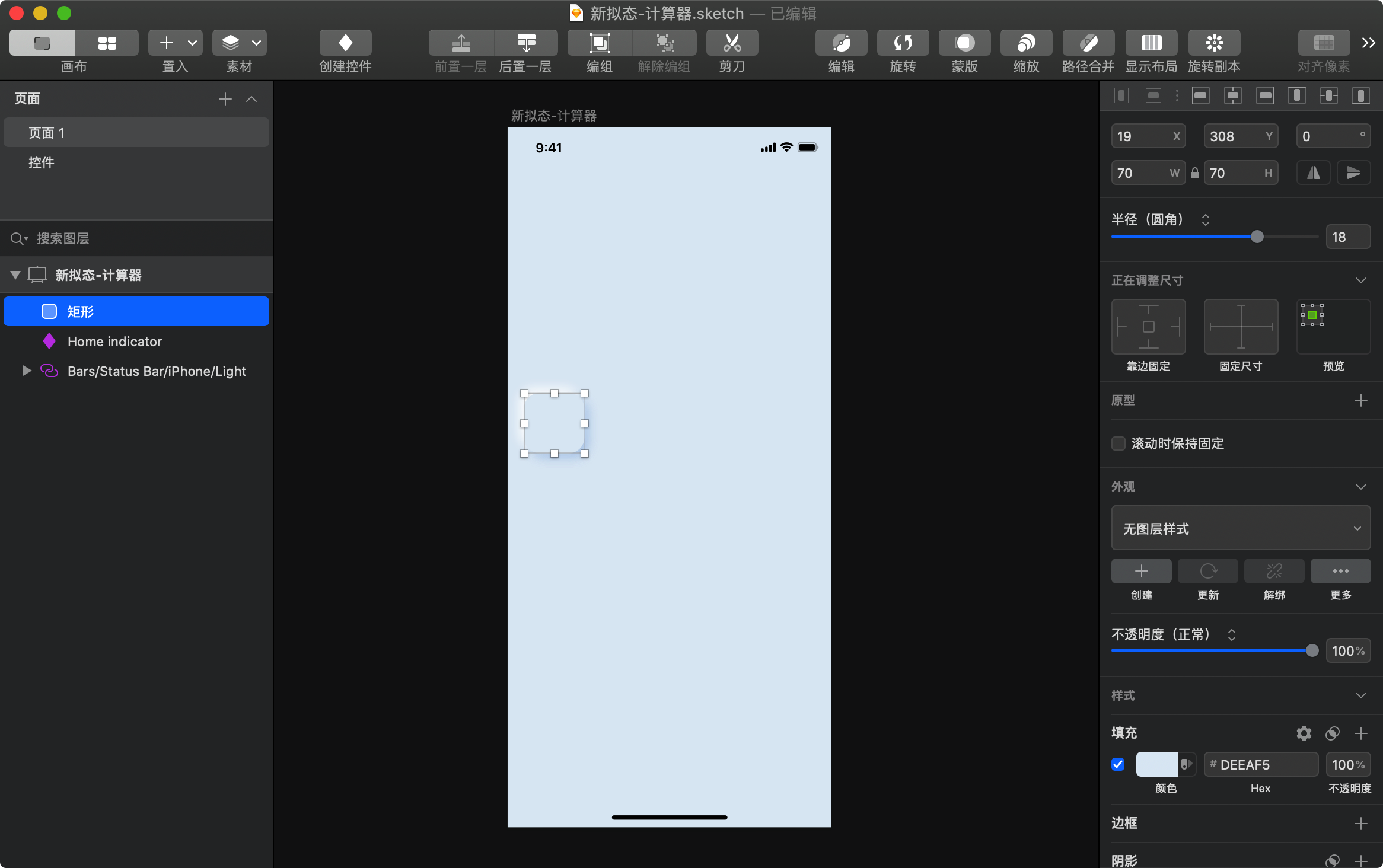Click the opacity slider handle
This screenshot has width=1383, height=868.
click(x=1312, y=650)
